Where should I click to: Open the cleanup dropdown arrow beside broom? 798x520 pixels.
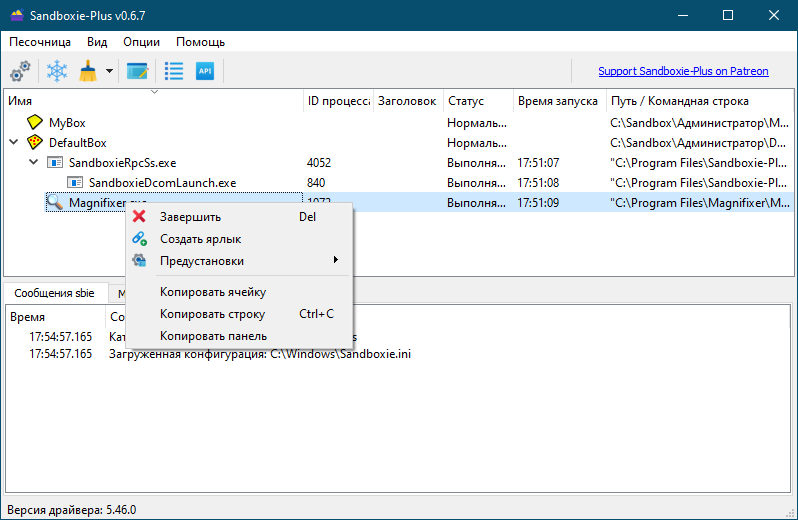109,71
